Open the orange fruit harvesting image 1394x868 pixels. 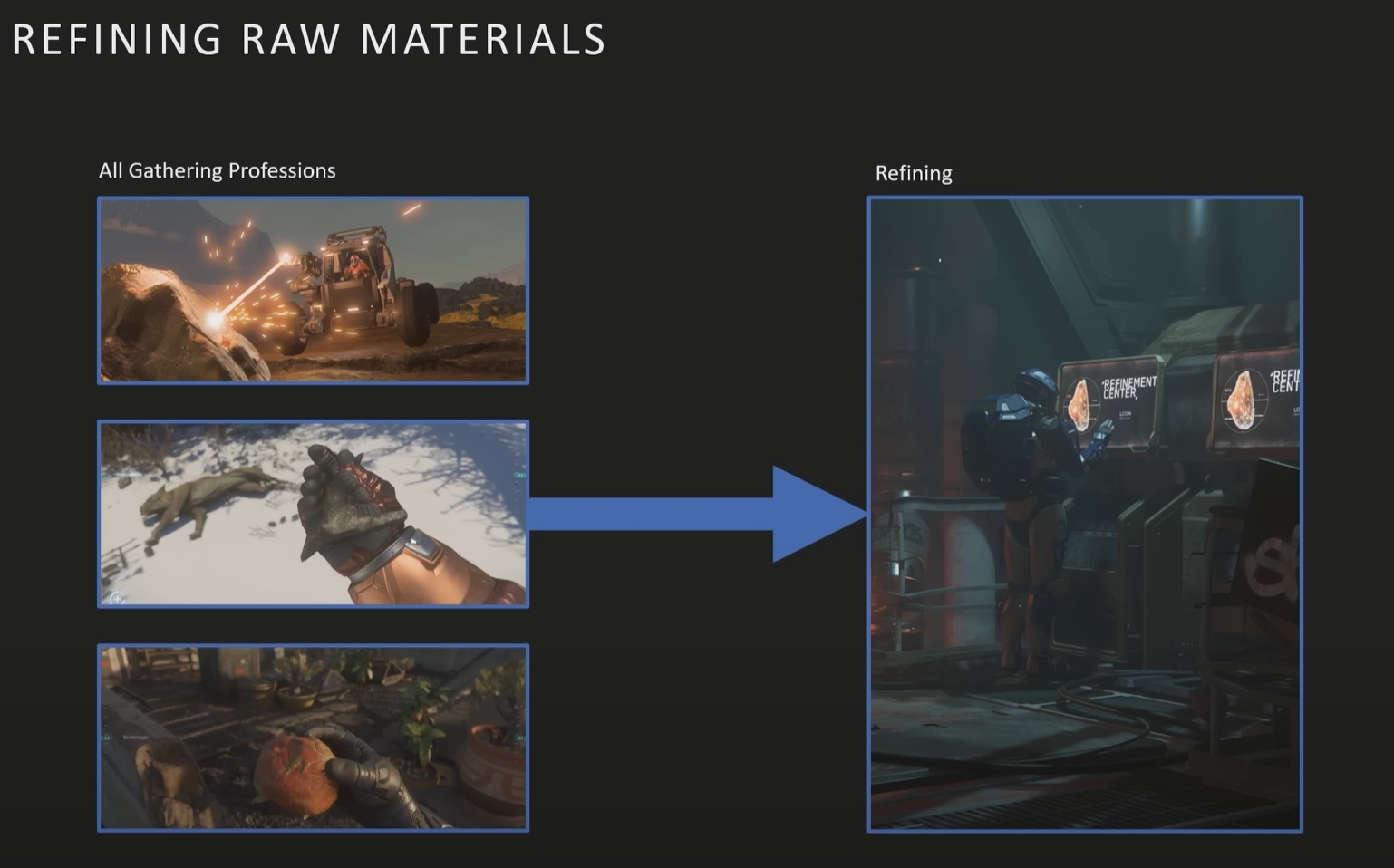(313, 738)
